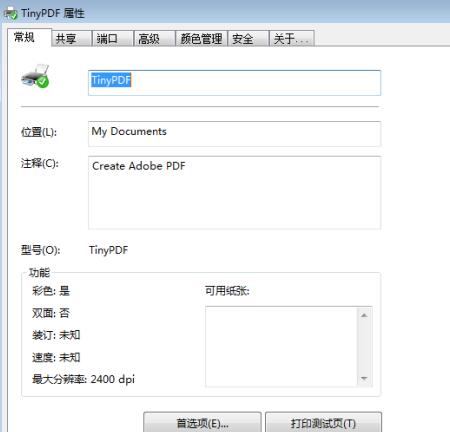Go to the 高级 tab

point(155,39)
